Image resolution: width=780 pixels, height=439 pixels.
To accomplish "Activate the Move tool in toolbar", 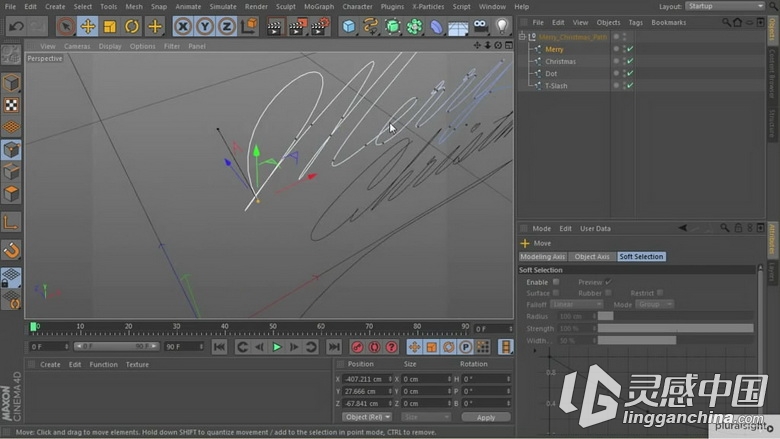I will coord(88,26).
